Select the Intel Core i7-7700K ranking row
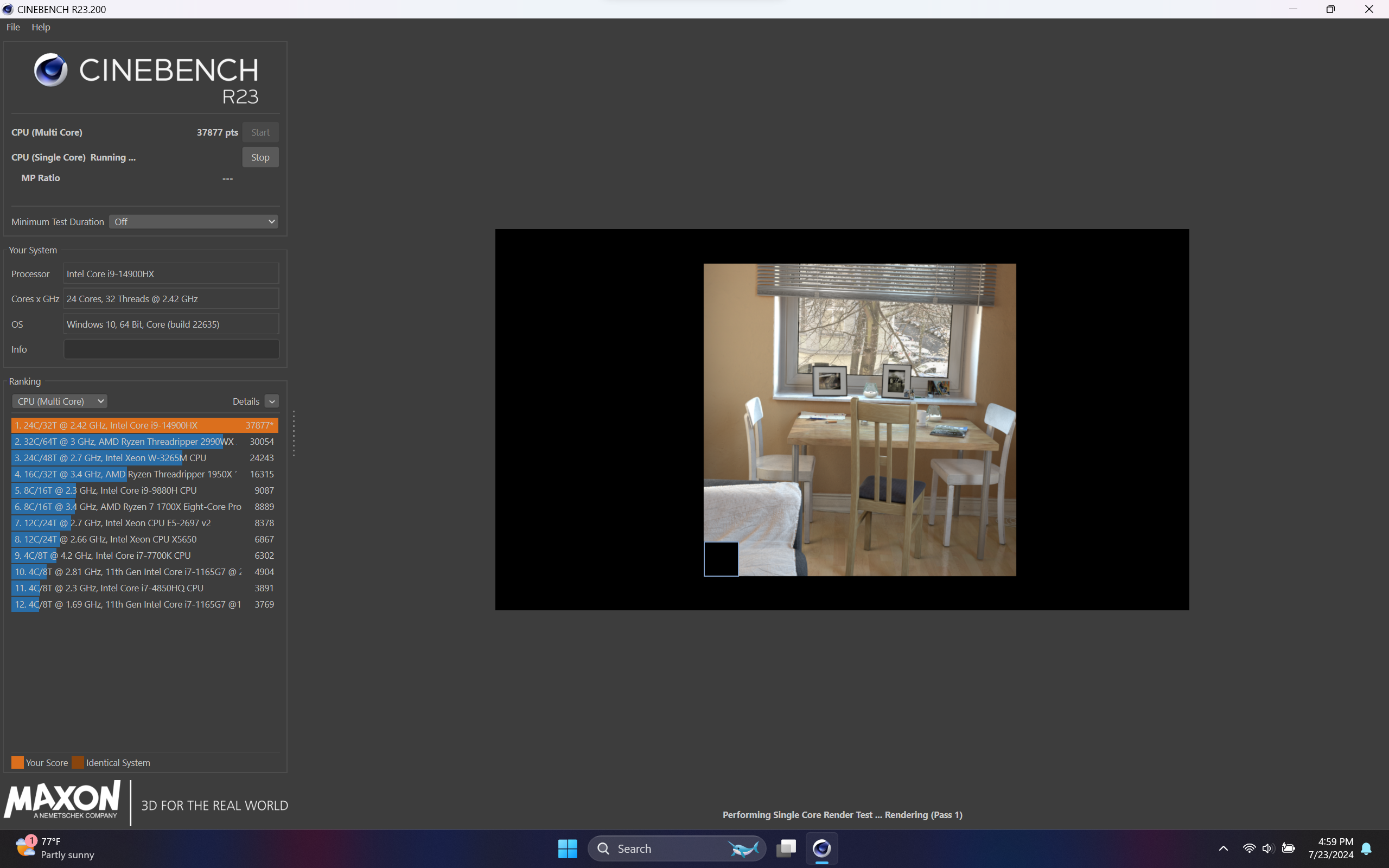Screen dimensions: 1389x868 coord(145,556)
